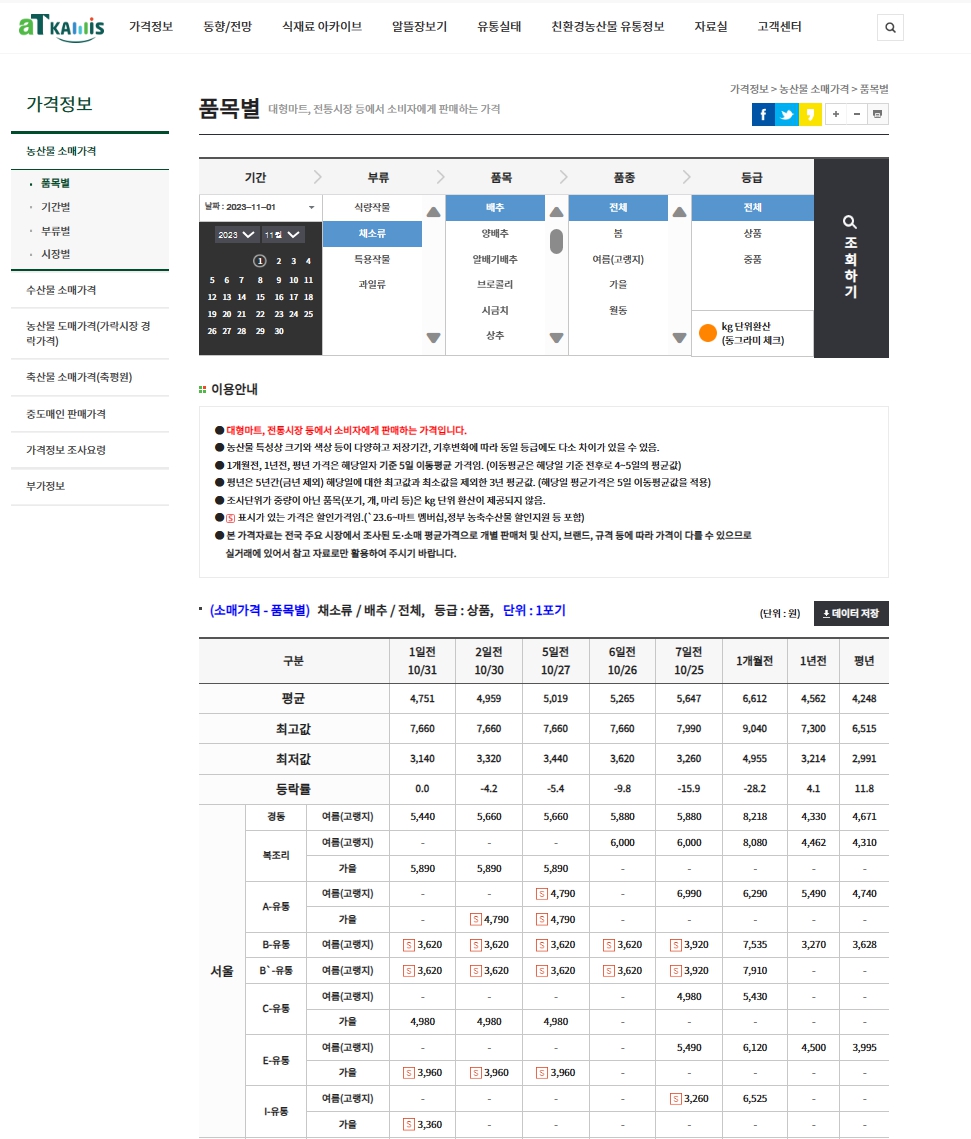Open 식재료 아카이브 top menu
This screenshot has width=971, height=1139.
coord(322,27)
